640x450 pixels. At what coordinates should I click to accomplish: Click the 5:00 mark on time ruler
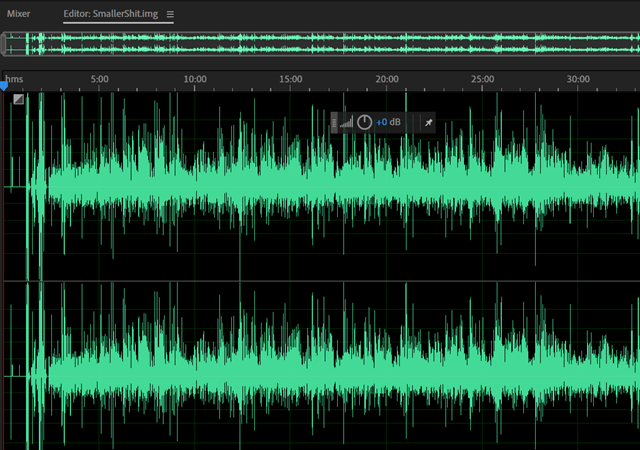(x=100, y=79)
